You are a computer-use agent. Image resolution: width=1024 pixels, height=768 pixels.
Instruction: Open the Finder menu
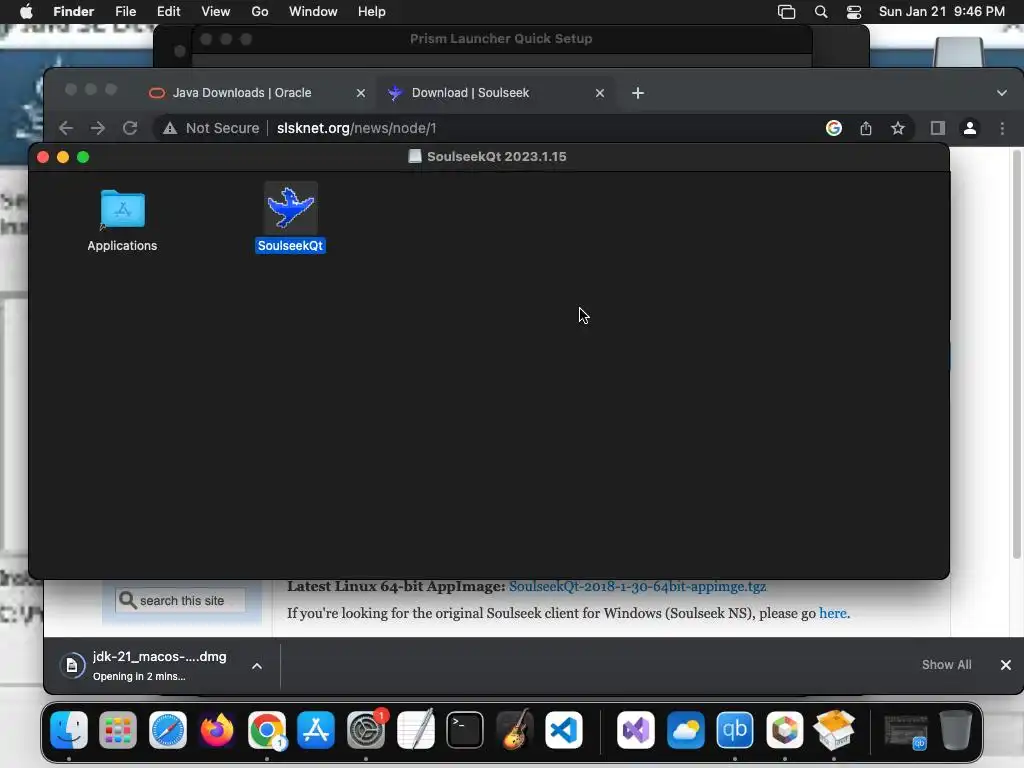coord(74,12)
